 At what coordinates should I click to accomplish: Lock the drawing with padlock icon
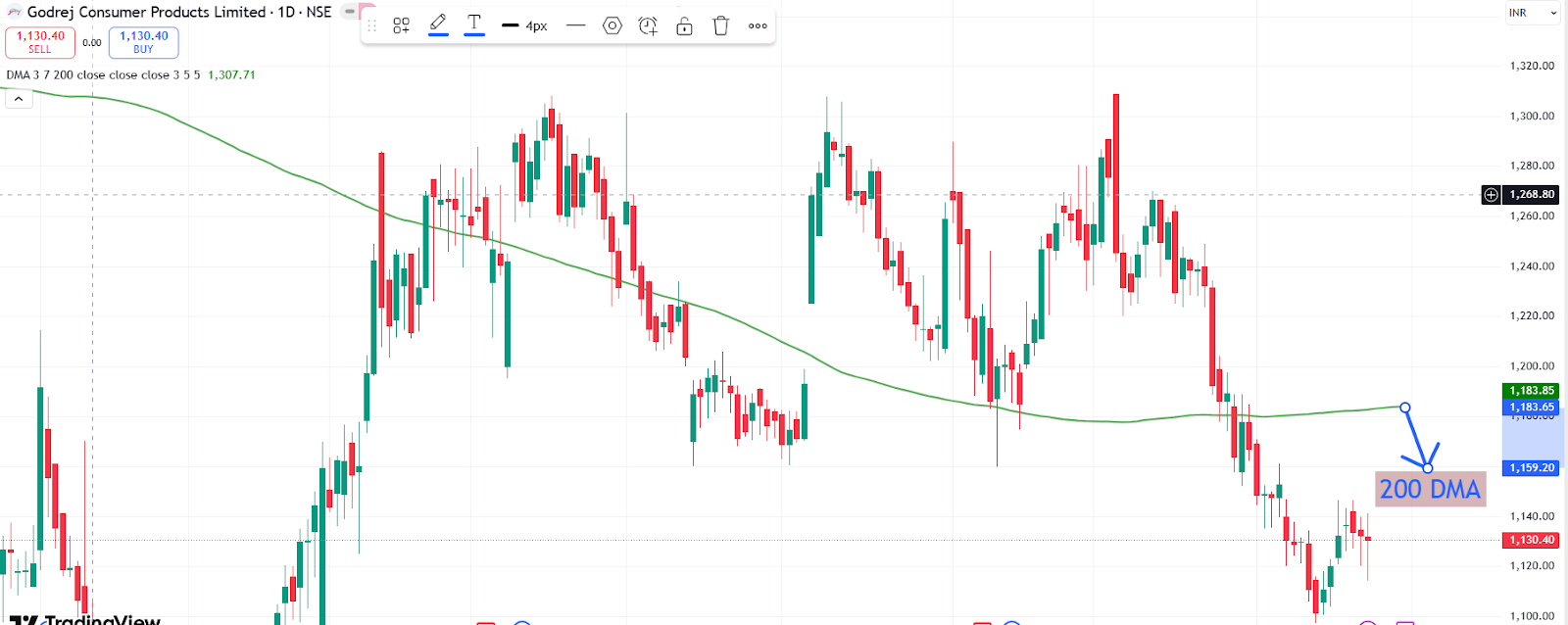coord(684,26)
